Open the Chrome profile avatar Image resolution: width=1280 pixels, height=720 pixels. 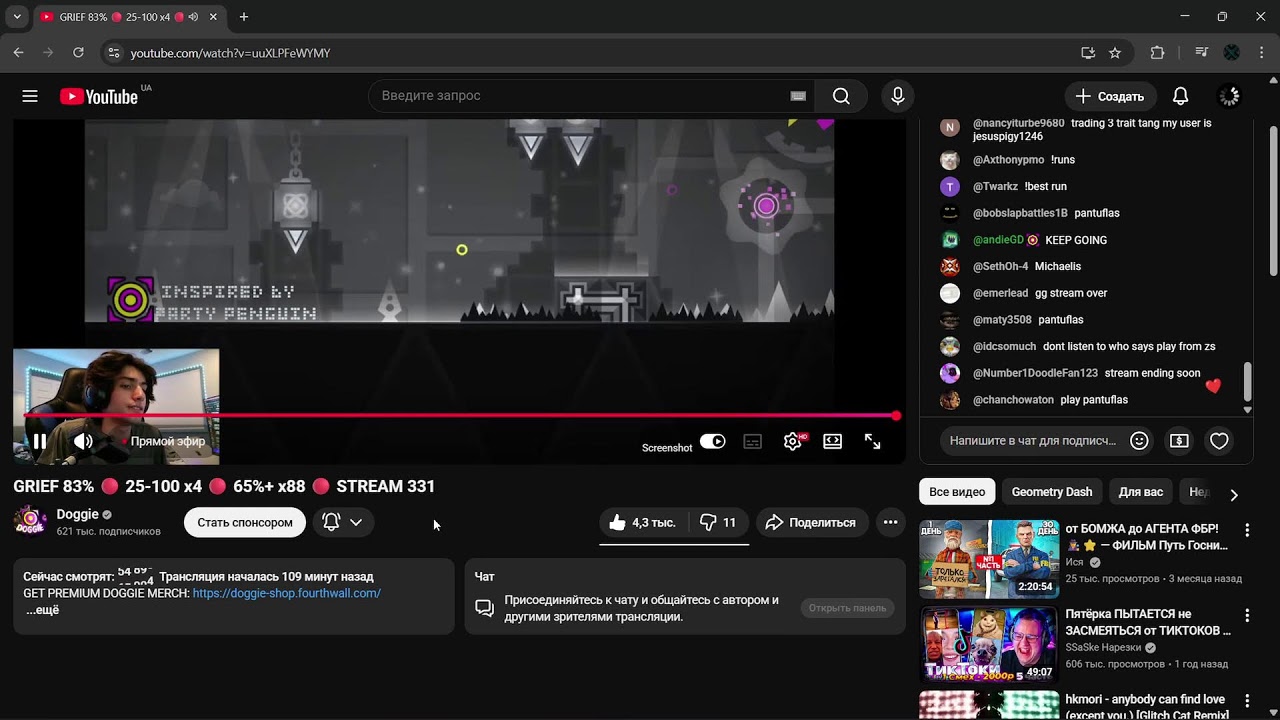pyautogui.click(x=1232, y=53)
